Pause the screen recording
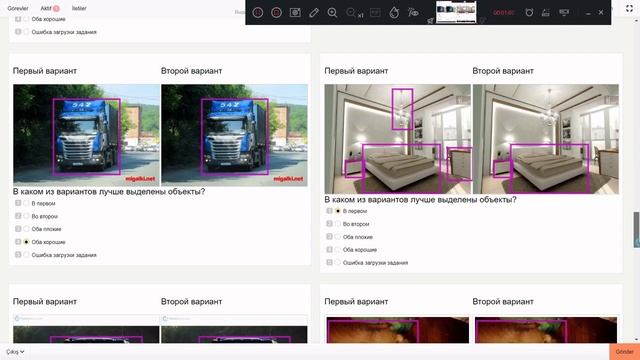Screen dimensions: 640x360 (x=258, y=13)
